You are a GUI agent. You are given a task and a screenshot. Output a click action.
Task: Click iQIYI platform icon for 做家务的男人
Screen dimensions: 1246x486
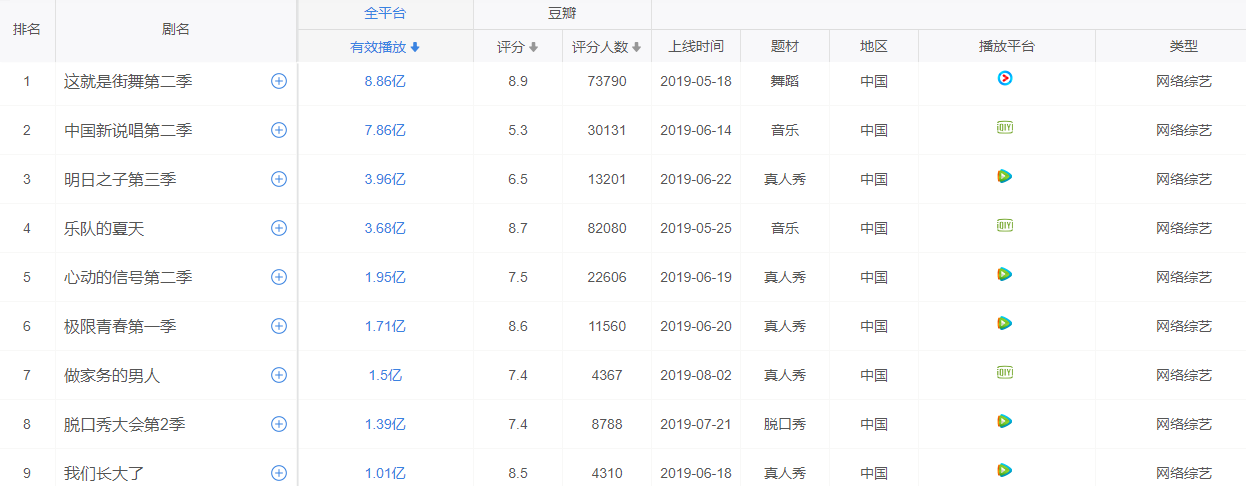(x=1005, y=372)
